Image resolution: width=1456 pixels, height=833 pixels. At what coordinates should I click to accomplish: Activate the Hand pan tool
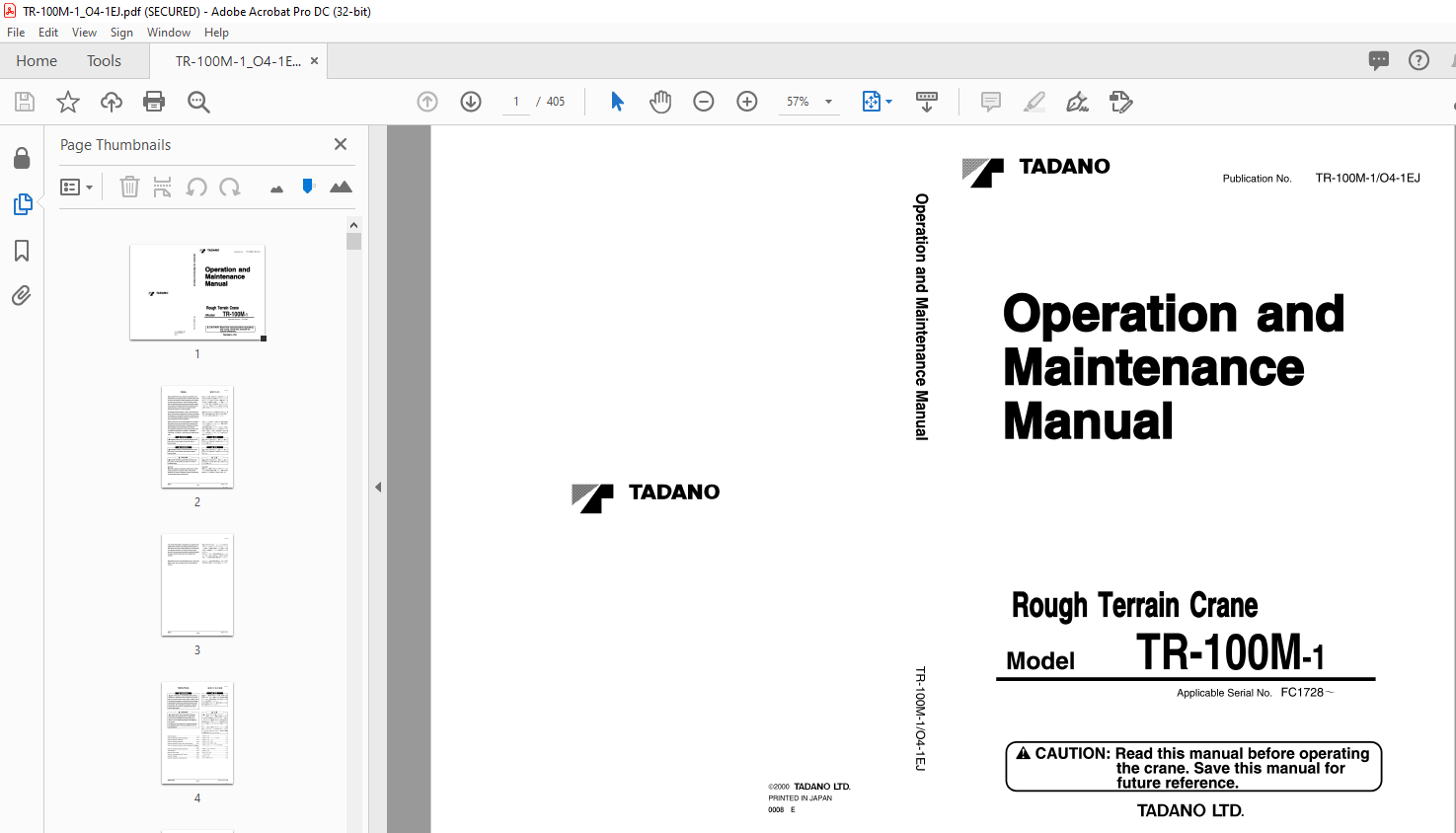point(660,102)
